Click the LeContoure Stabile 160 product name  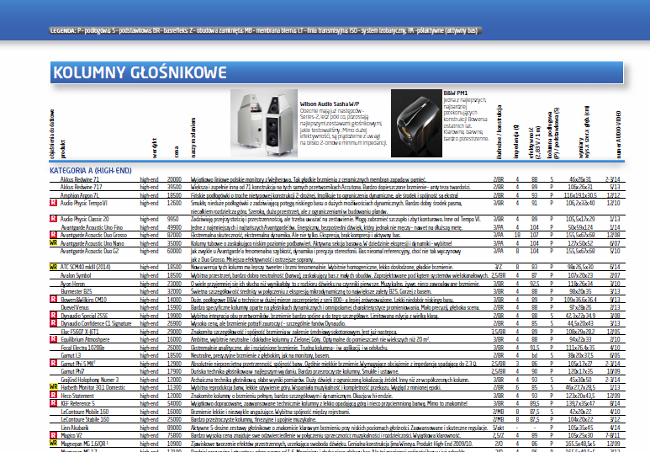85,420
